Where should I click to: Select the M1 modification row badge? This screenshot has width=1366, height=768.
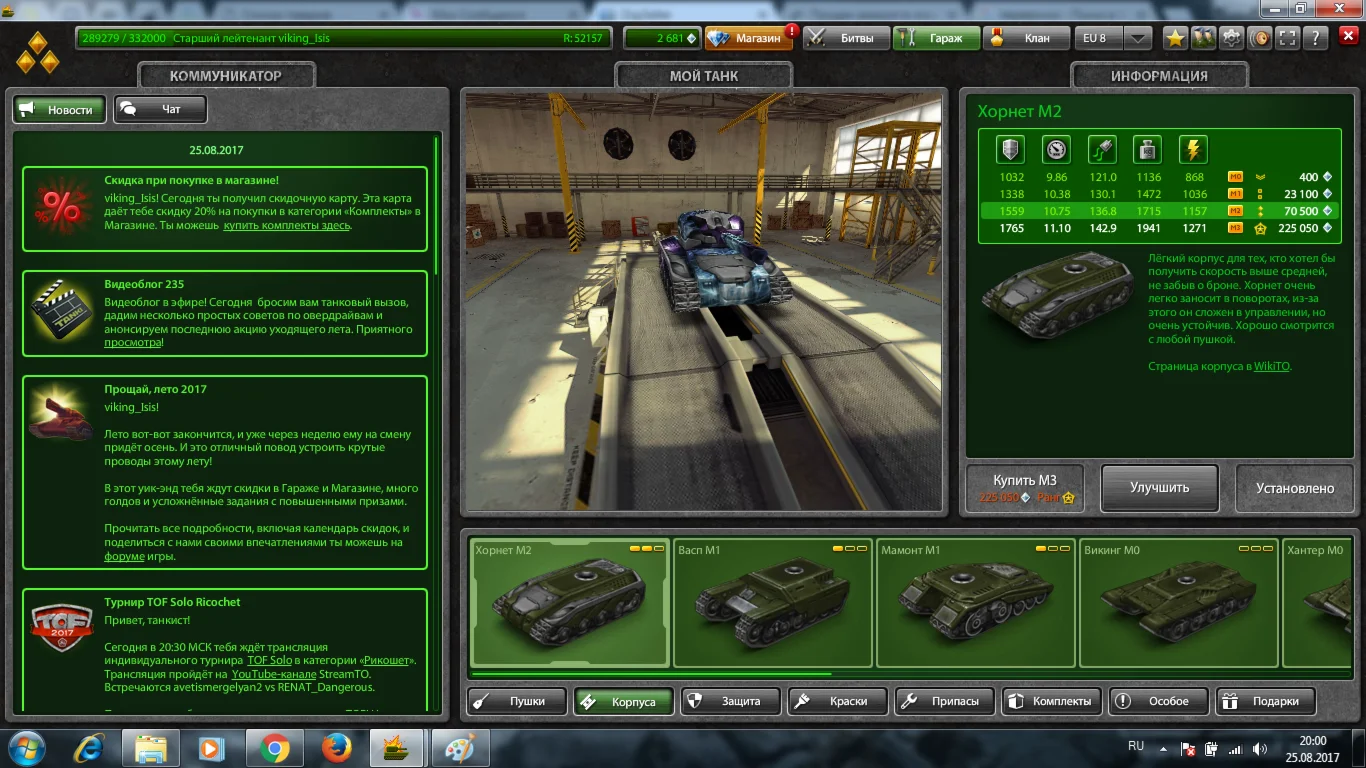[x=1235, y=194]
